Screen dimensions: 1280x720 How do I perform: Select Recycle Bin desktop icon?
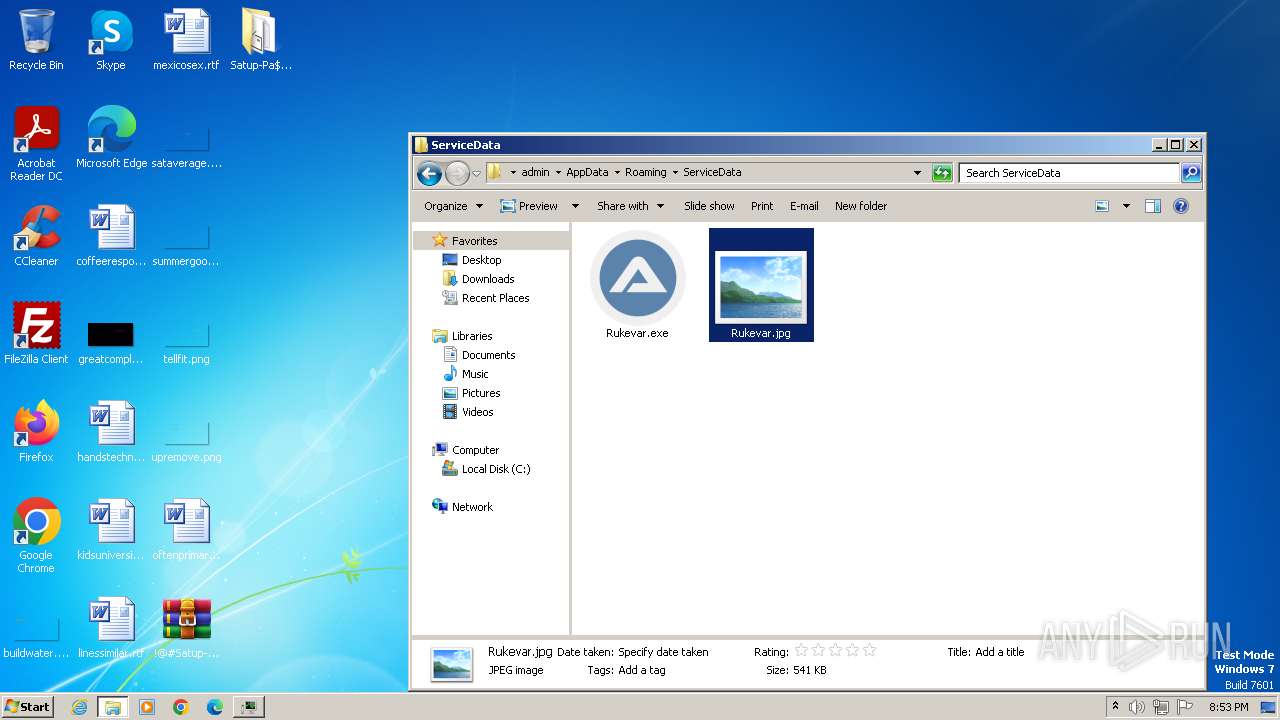coord(36,40)
